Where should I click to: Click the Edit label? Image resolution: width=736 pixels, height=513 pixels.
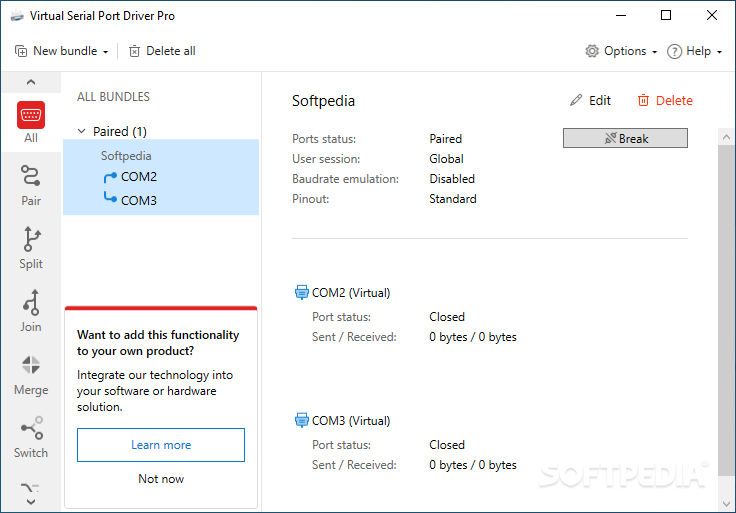point(600,100)
